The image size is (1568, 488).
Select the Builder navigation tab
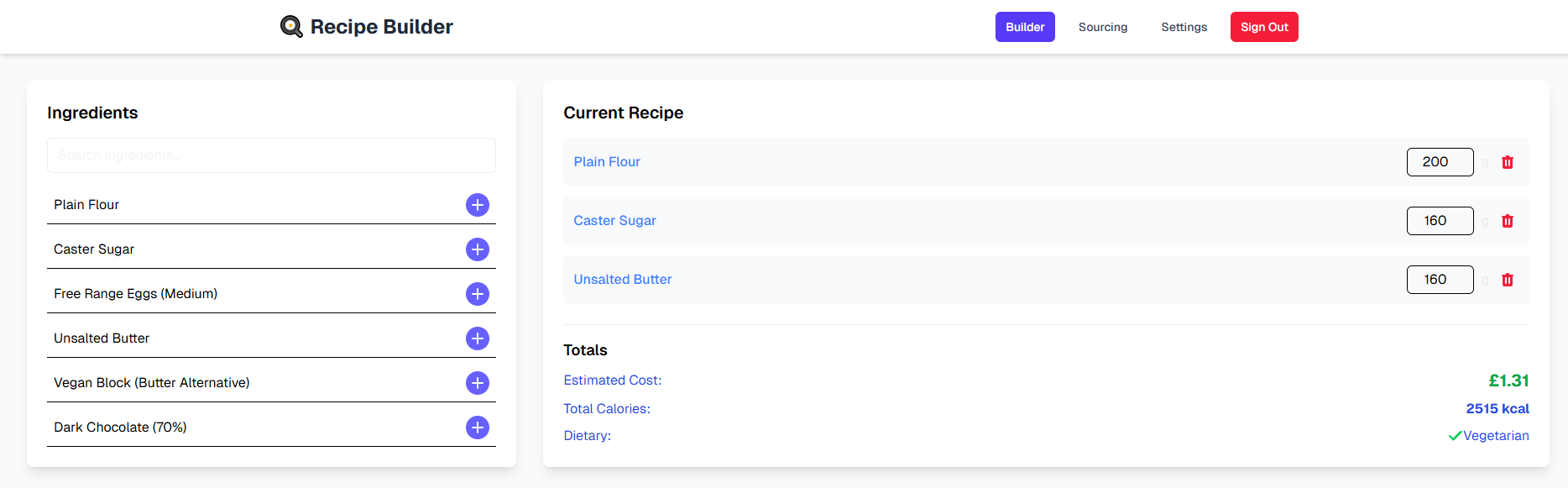pos(1025,27)
